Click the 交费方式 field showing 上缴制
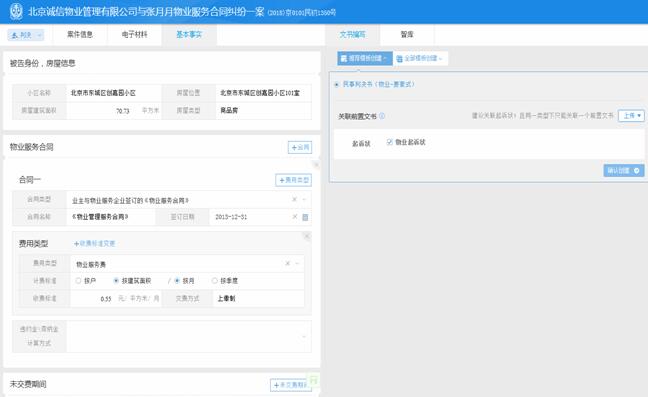 pyautogui.click(x=258, y=298)
